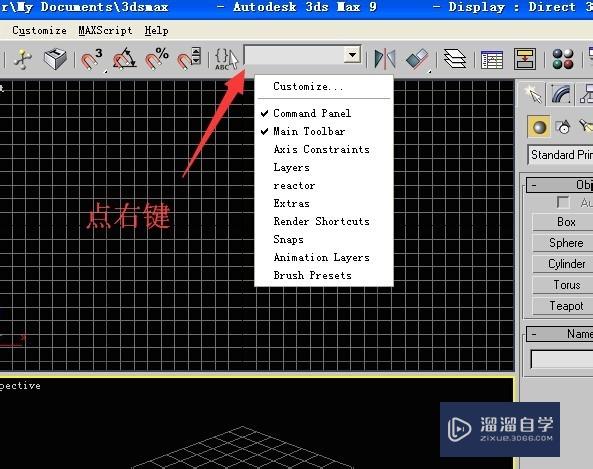Open the Help menu
The height and width of the screenshot is (469, 593).
[x=156, y=30]
